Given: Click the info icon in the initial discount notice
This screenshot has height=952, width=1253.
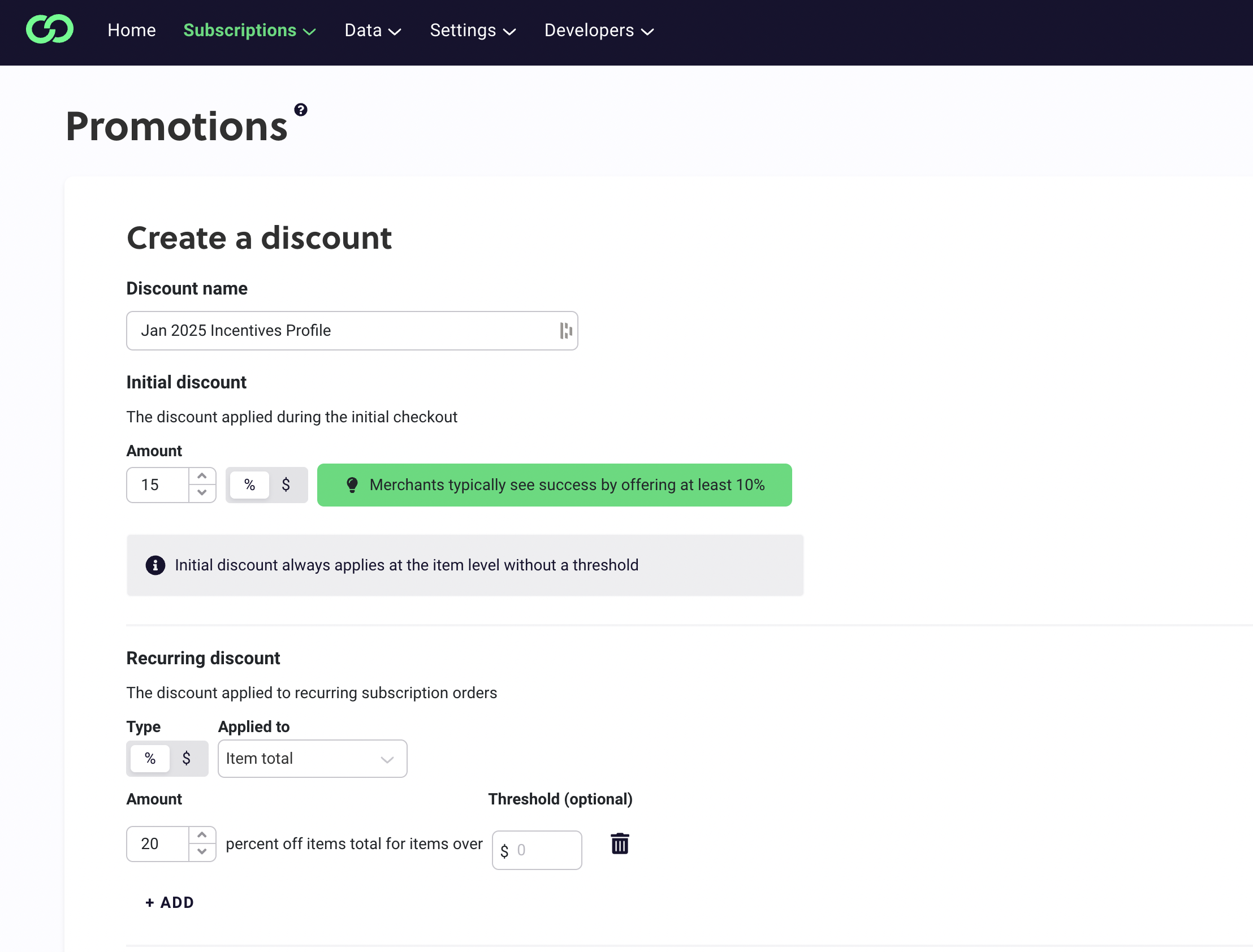Looking at the screenshot, I should (155, 565).
